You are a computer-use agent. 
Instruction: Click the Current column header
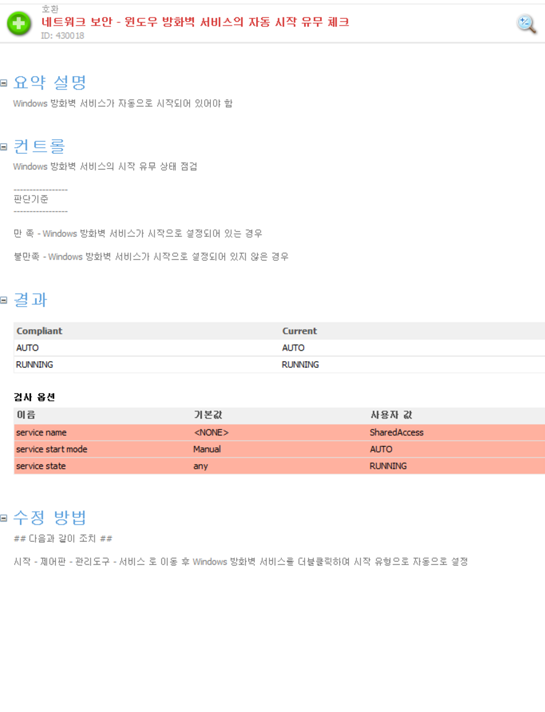pyautogui.click(x=300, y=331)
